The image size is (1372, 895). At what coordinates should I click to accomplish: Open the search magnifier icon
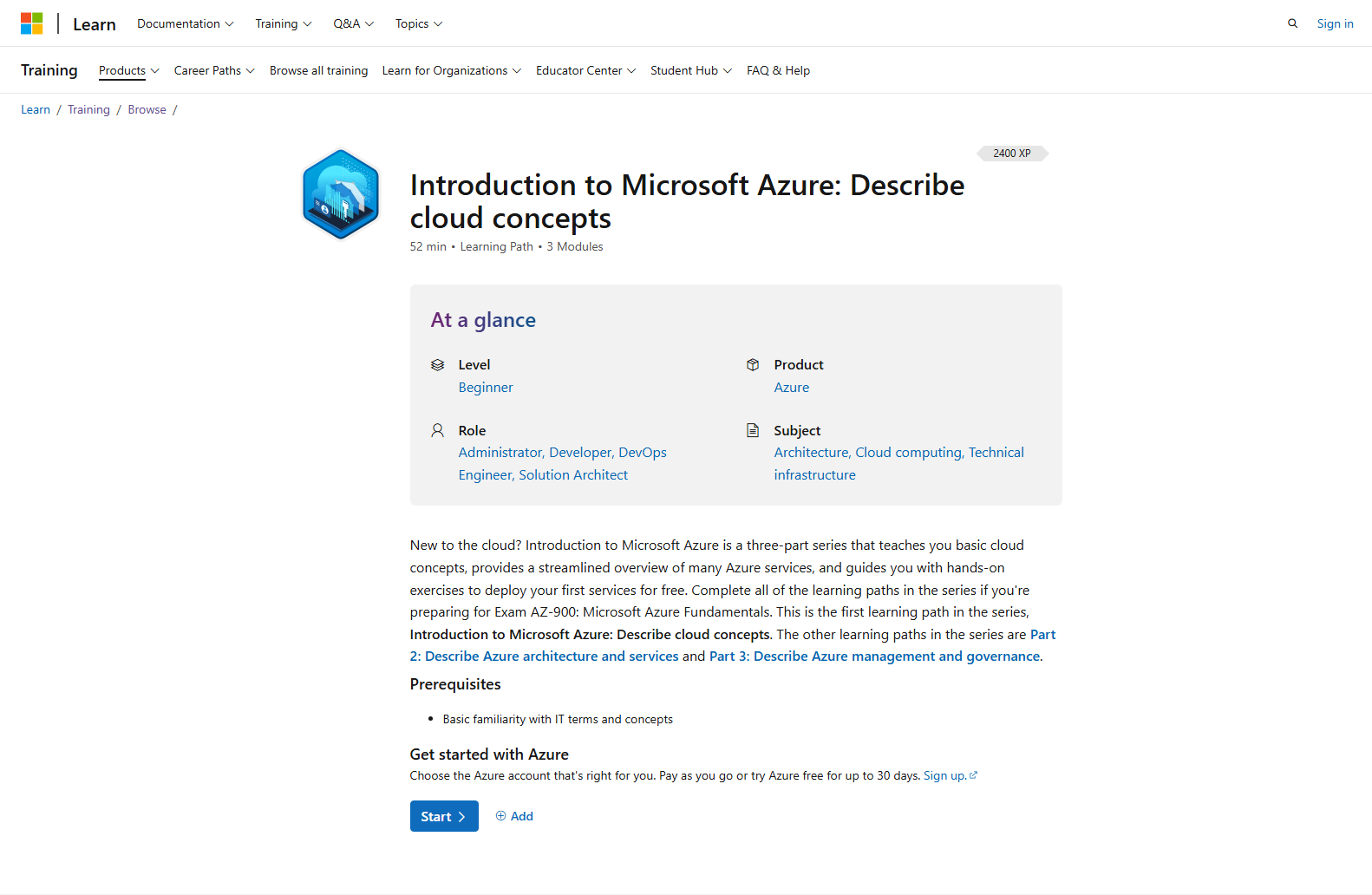pyautogui.click(x=1292, y=23)
